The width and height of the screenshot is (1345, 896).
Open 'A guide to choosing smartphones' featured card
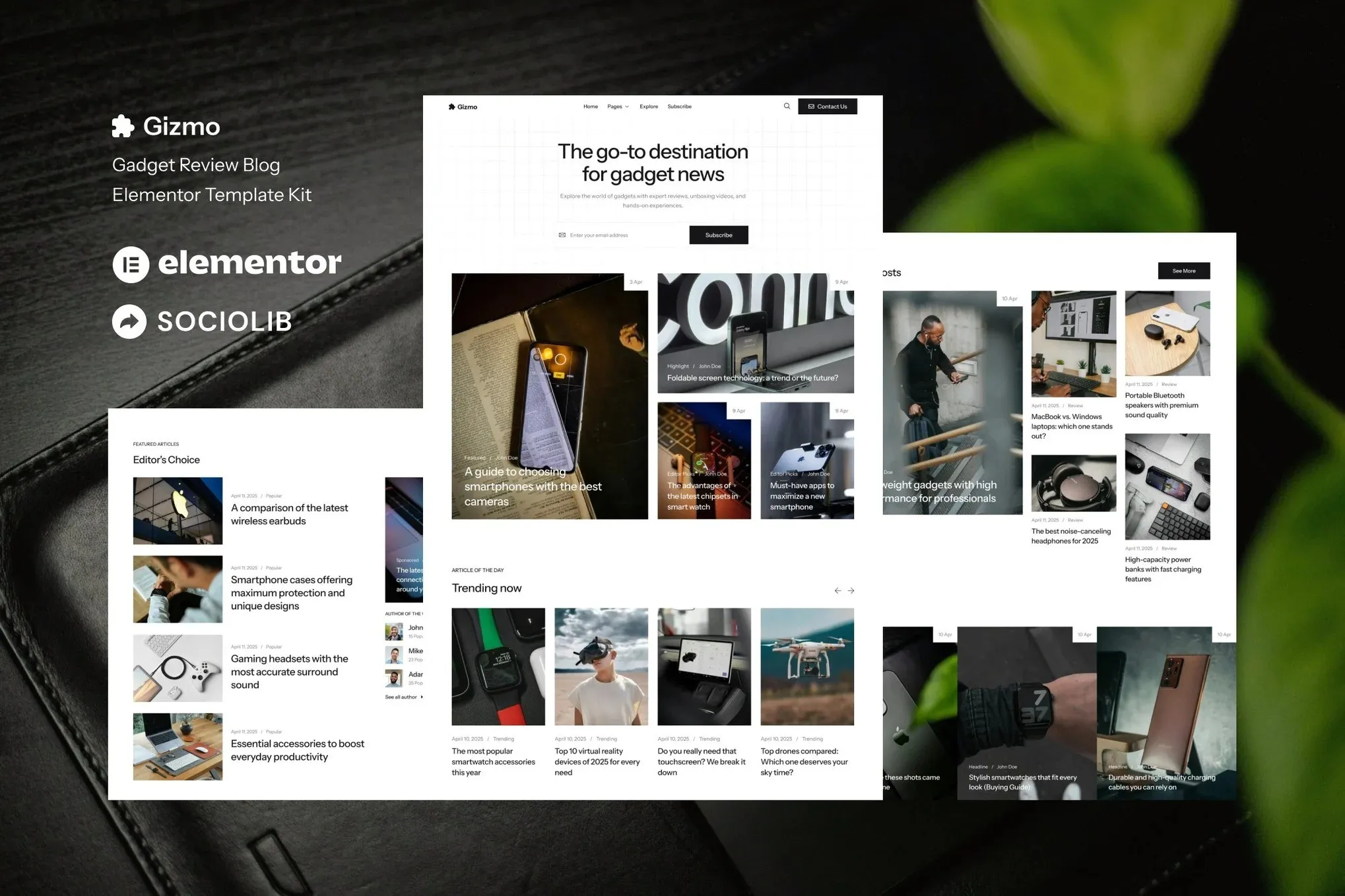(550, 396)
